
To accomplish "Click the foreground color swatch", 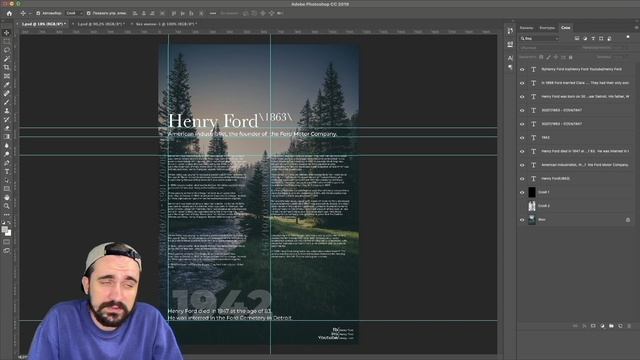I will click(x=4, y=229).
